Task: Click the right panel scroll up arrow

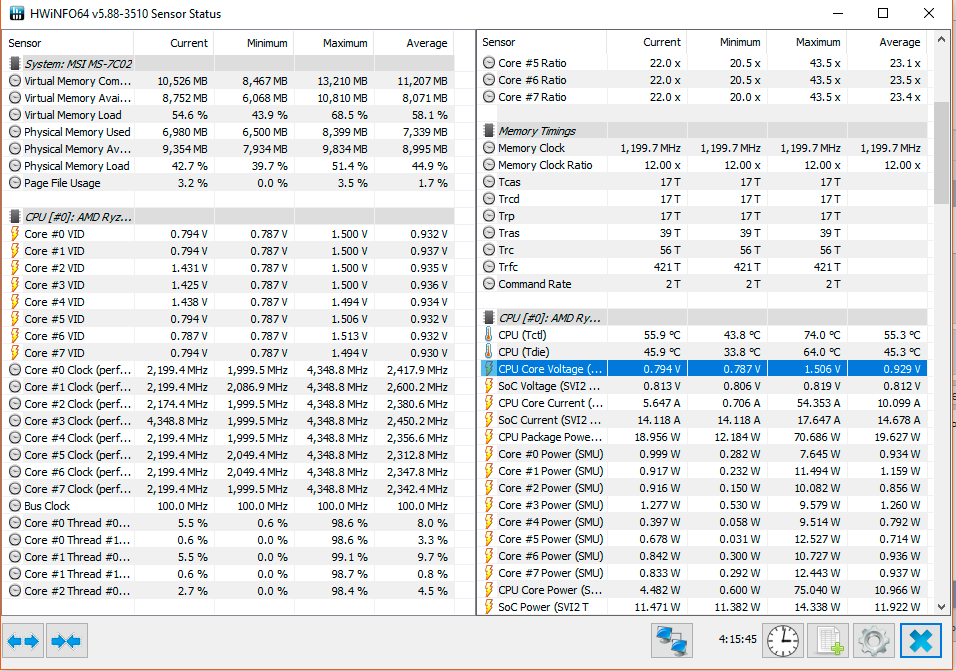Action: [x=941, y=40]
